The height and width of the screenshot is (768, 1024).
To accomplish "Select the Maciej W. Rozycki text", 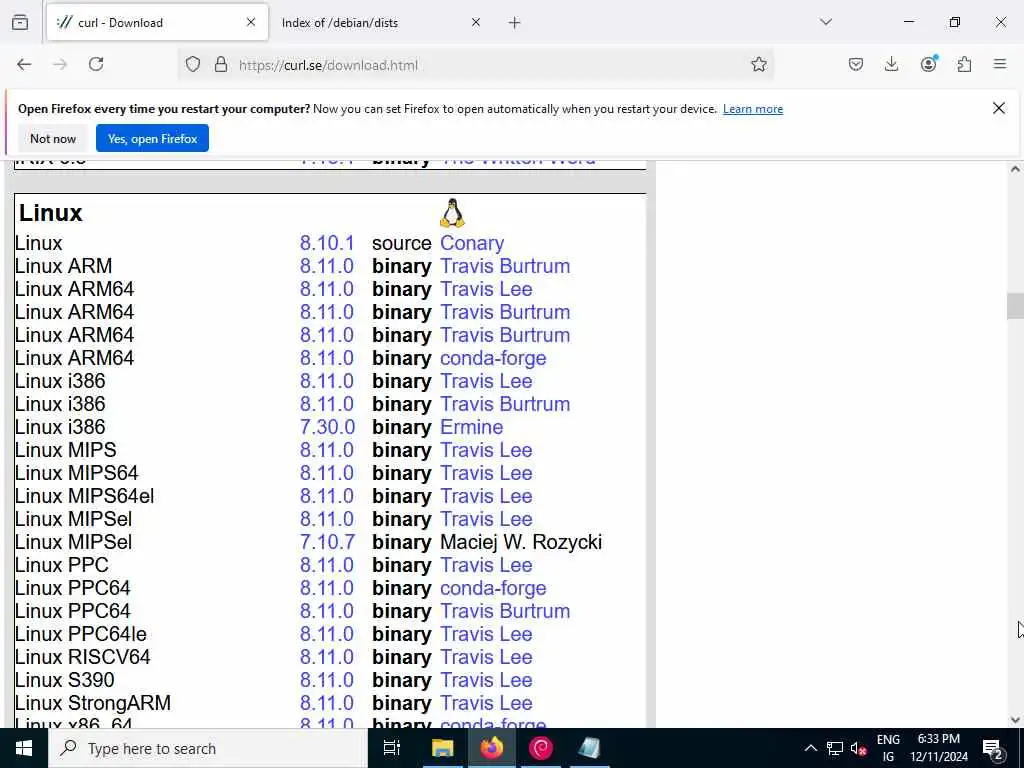I will [520, 542].
